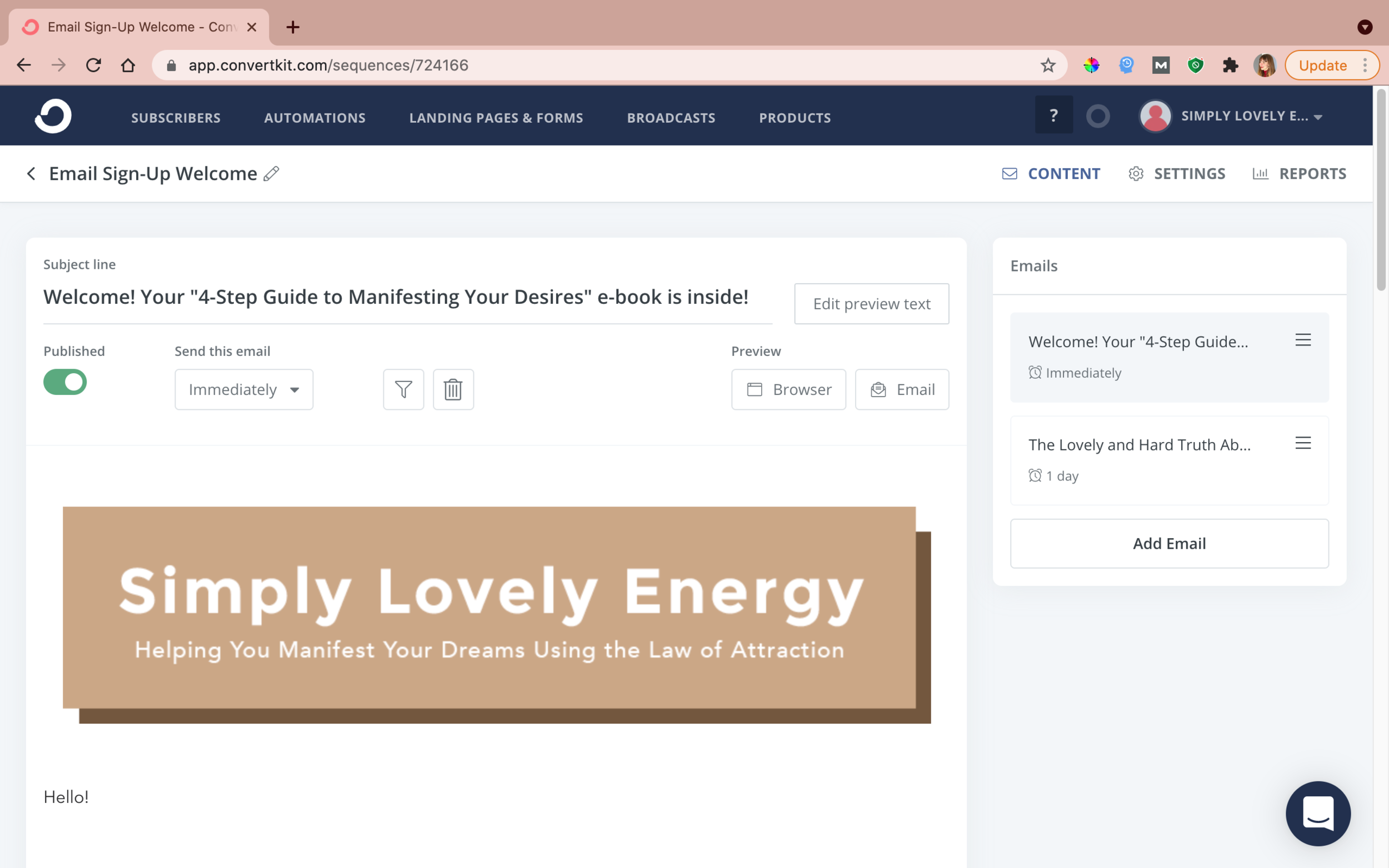Open the Broadcasts navigation menu

671,118
